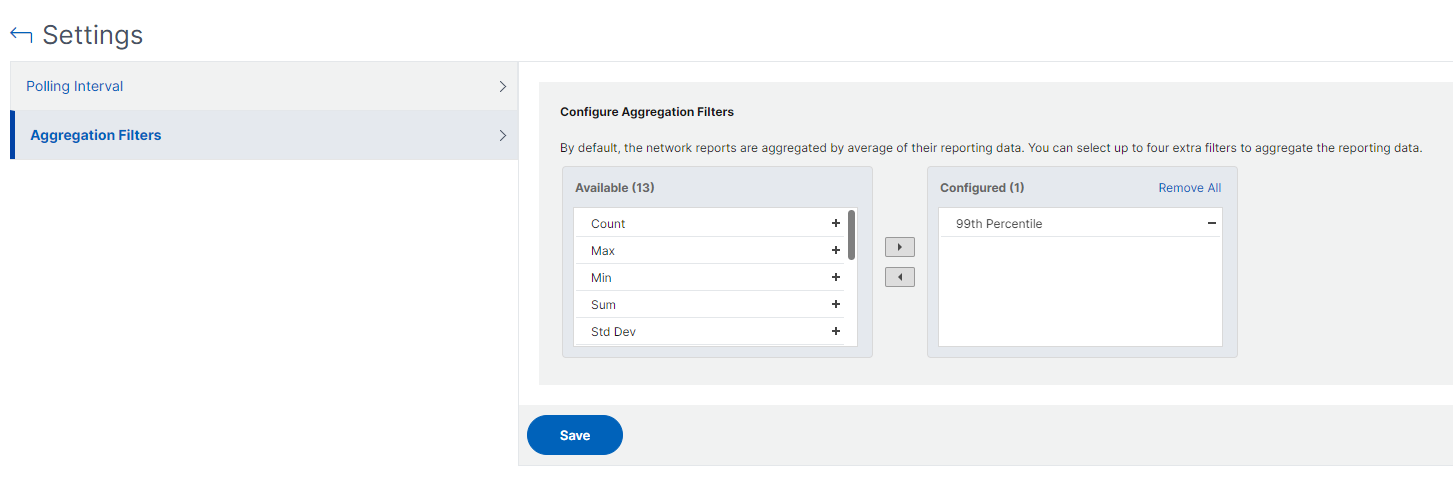Add the Max filter with plus icon
The image size is (1453, 497).
point(835,251)
